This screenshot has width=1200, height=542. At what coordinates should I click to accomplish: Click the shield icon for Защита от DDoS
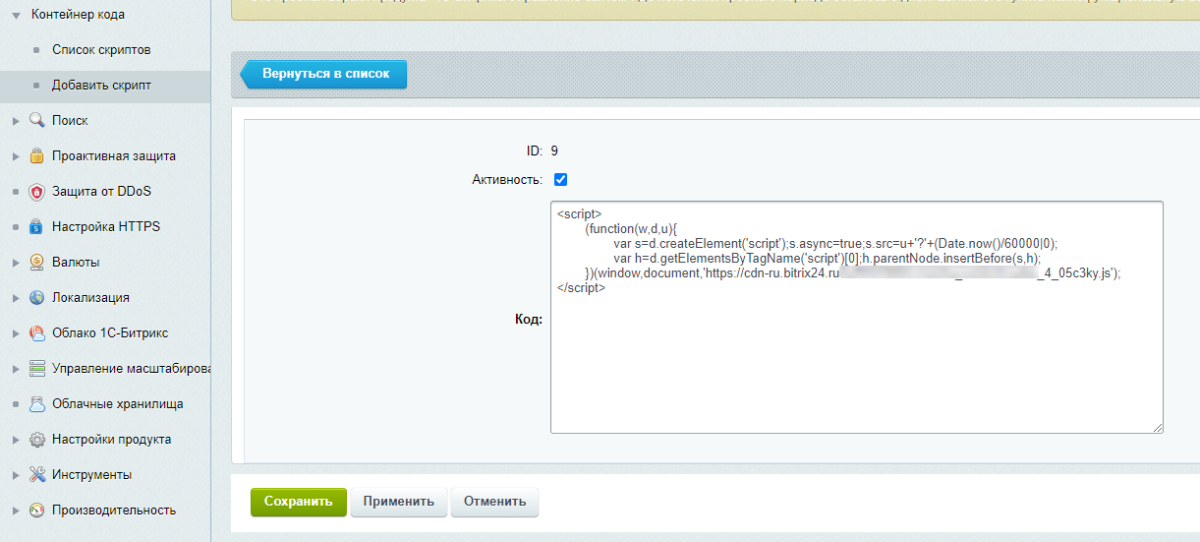coord(37,192)
